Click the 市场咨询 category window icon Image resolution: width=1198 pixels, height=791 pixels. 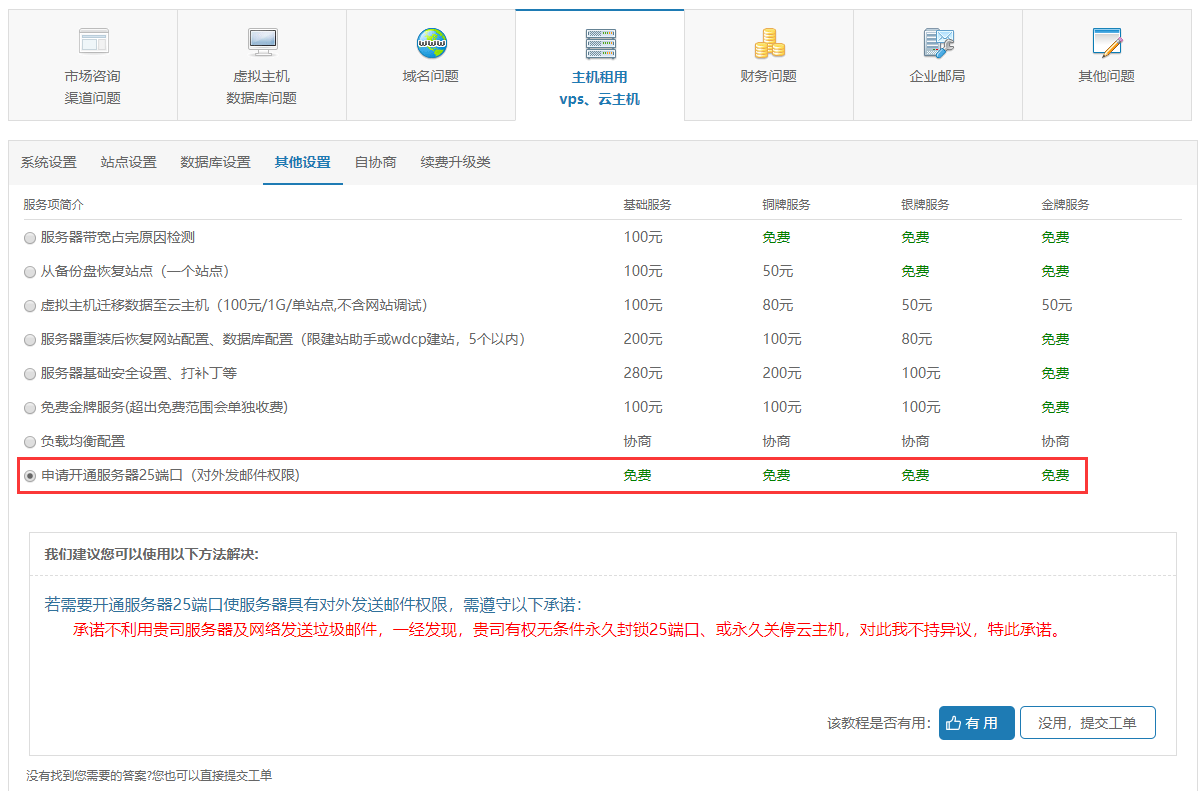pos(93,41)
